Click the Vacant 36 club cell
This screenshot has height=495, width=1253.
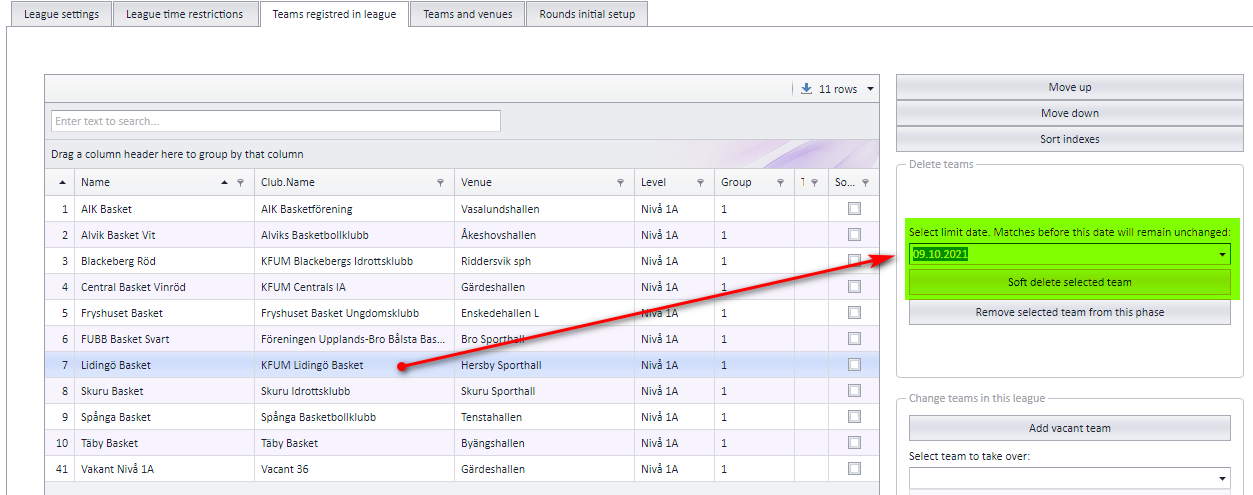coord(354,469)
